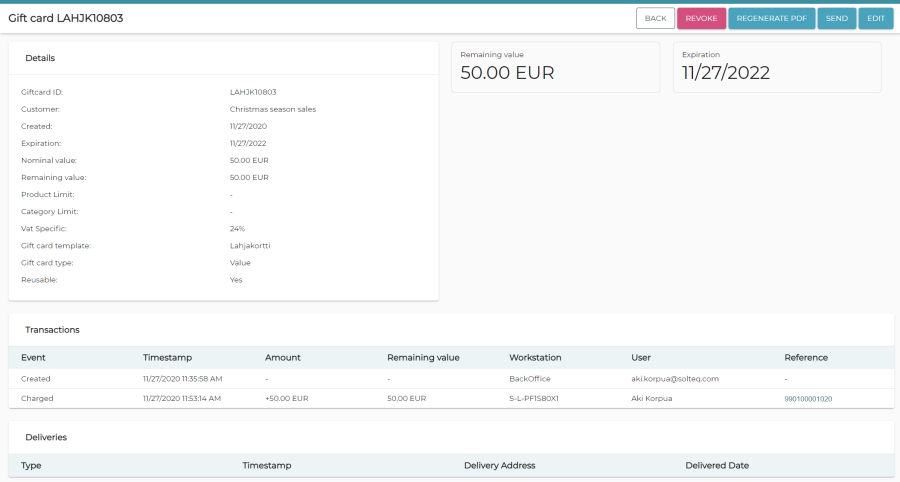This screenshot has width=900, height=482.
Task: Click Timestamp header in the Transactions table
Action: point(167,357)
